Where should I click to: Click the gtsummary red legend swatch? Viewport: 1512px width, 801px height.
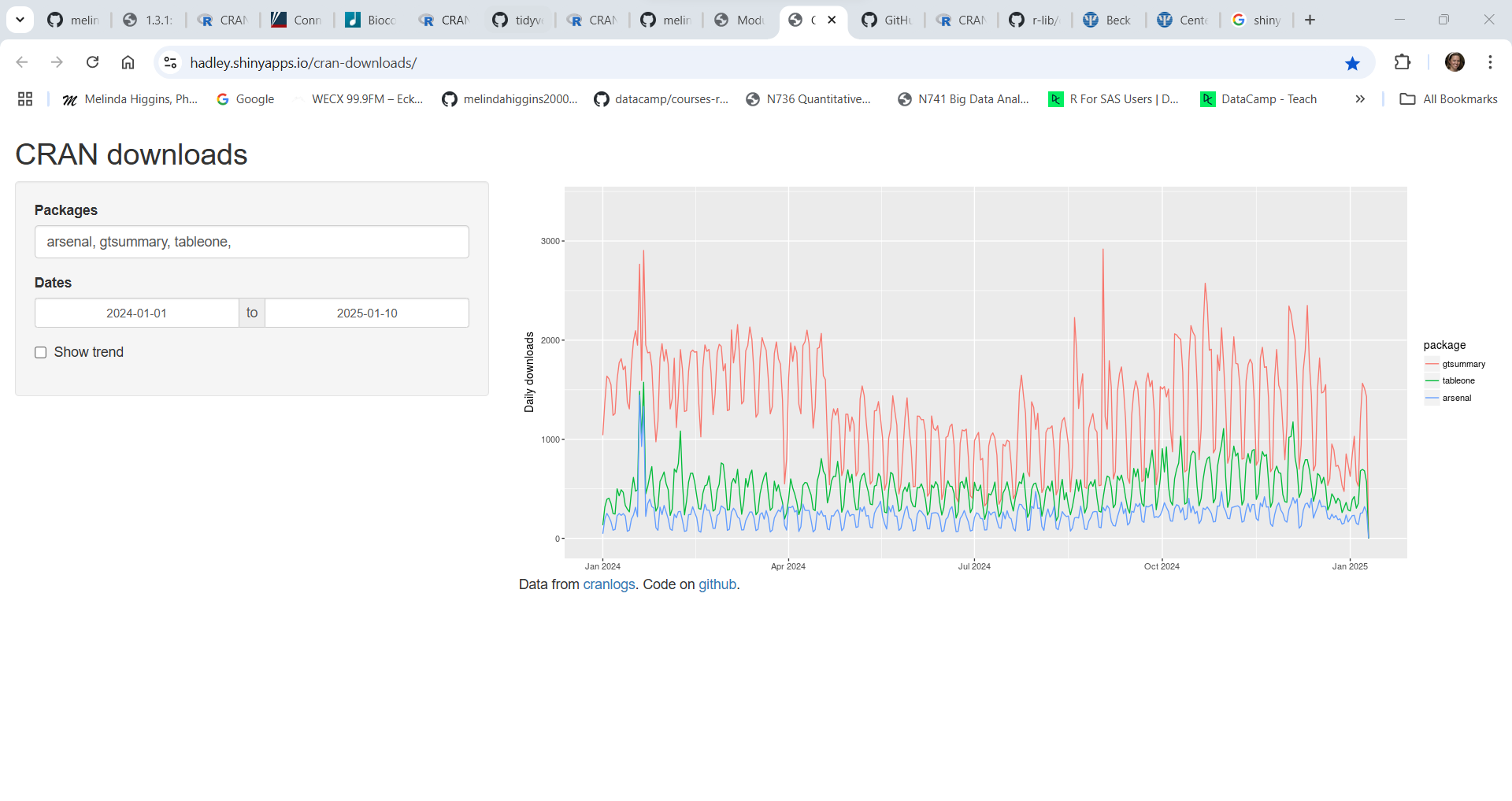click(1432, 364)
